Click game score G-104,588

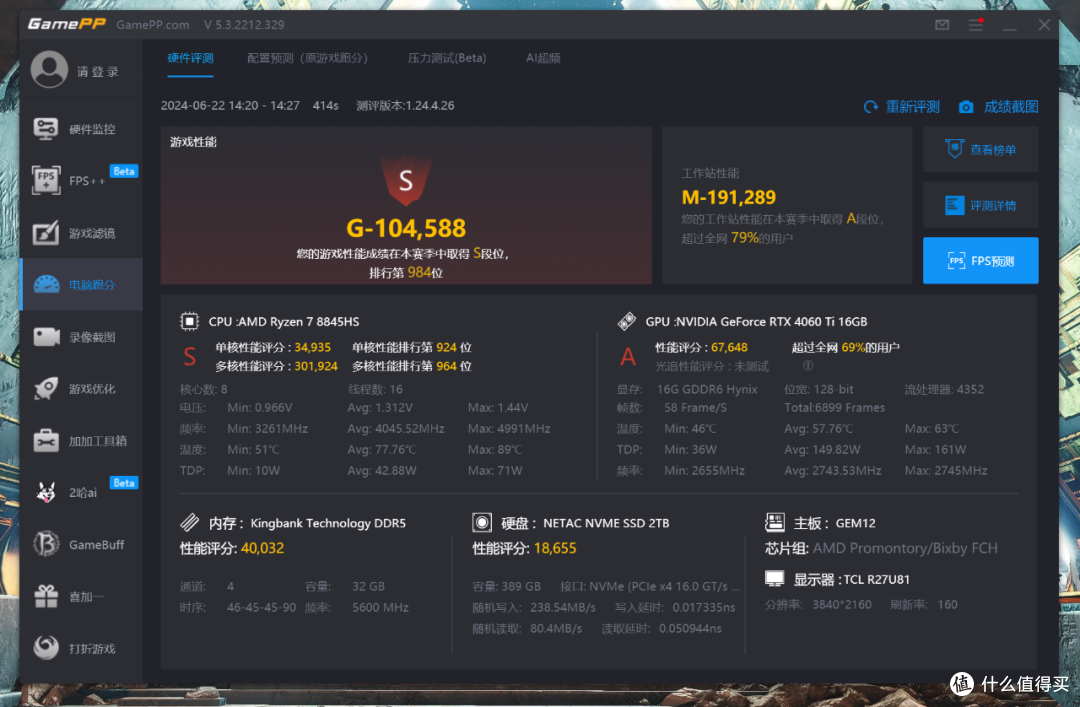point(406,228)
